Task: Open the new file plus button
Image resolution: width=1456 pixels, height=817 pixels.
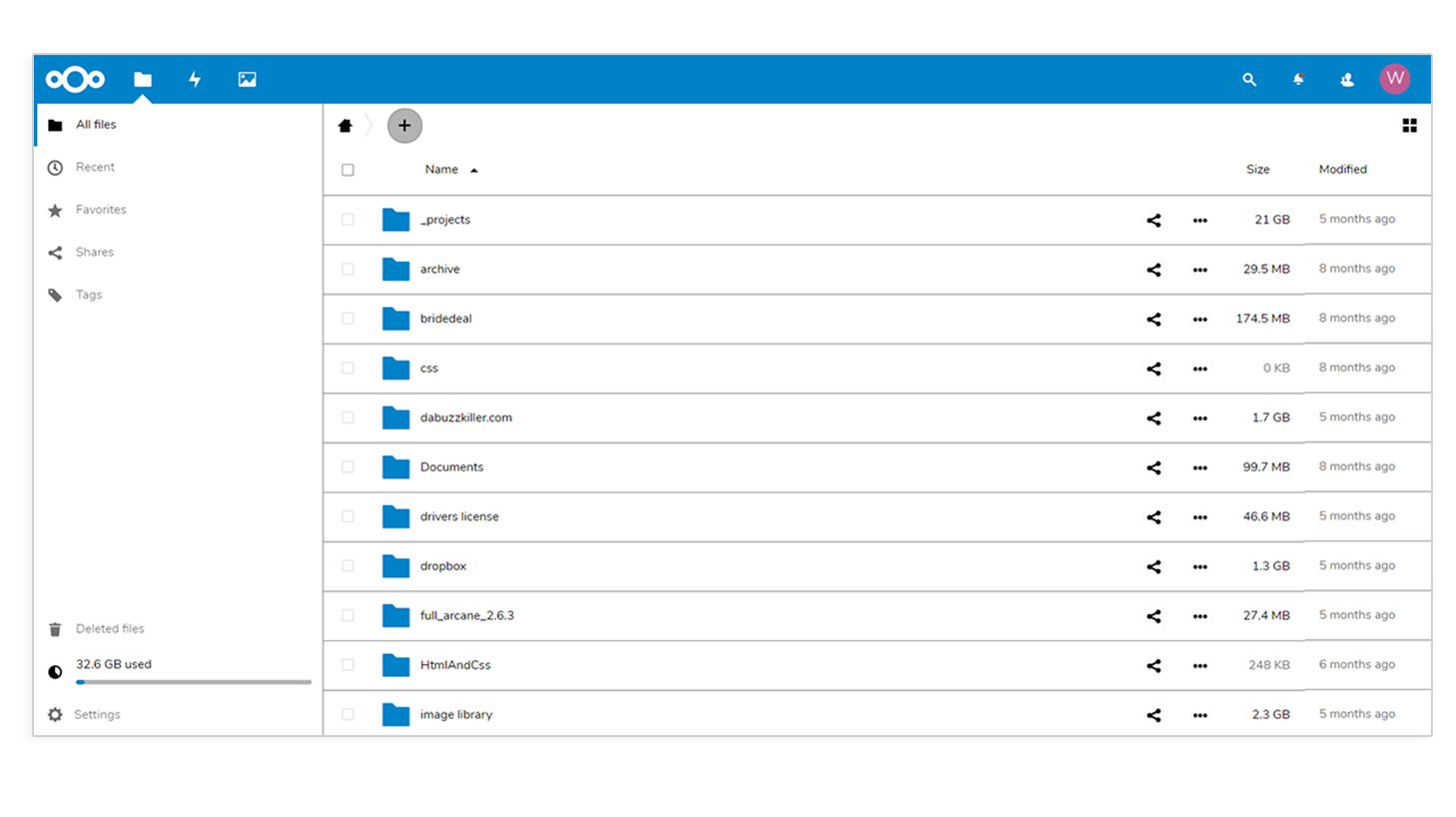Action: pyautogui.click(x=404, y=126)
